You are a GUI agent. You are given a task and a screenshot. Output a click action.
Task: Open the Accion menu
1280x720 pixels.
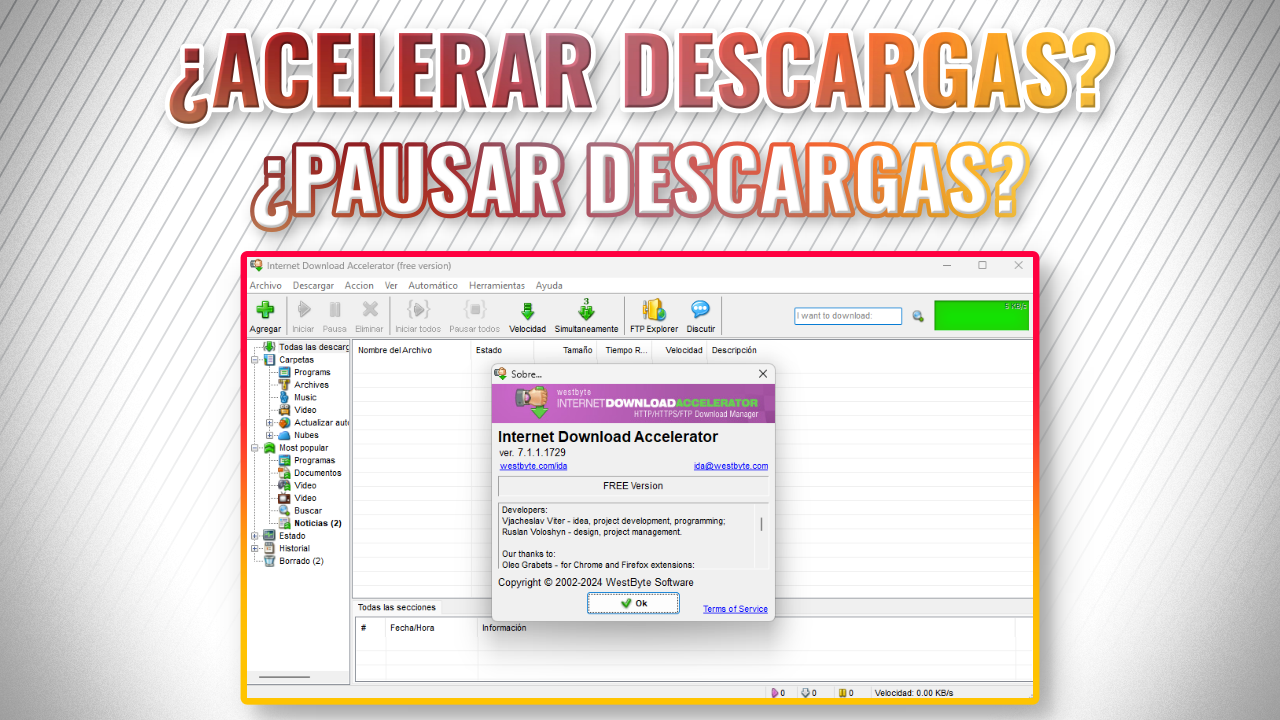359,286
